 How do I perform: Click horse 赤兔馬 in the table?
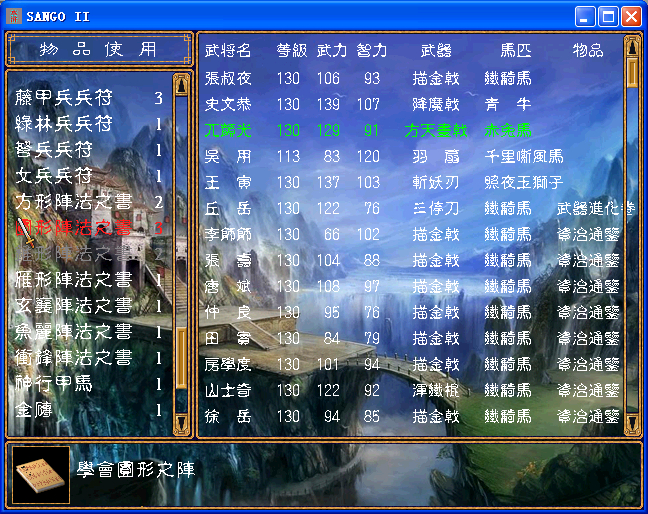(508, 130)
